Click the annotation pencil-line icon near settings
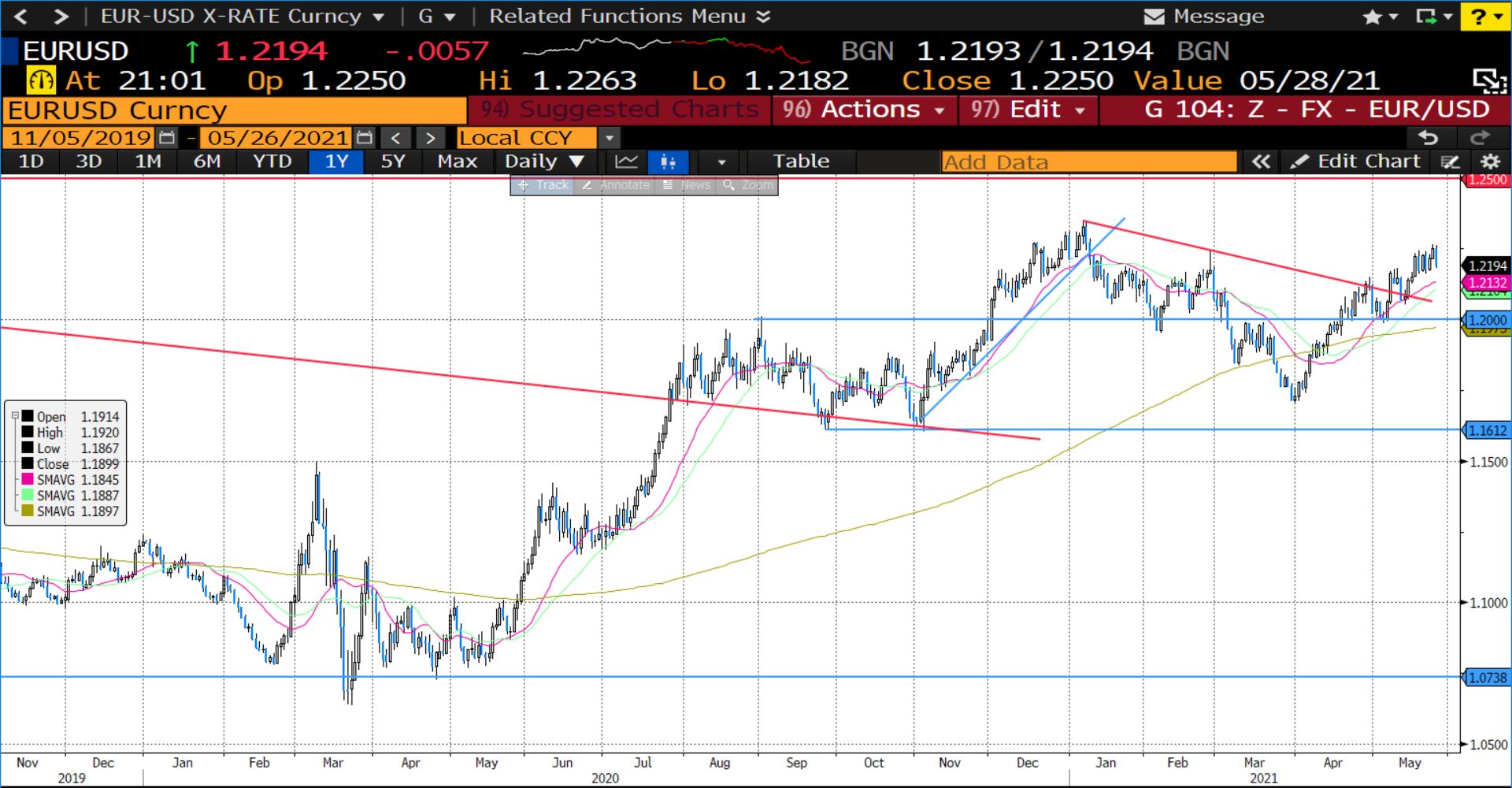 click(1450, 162)
